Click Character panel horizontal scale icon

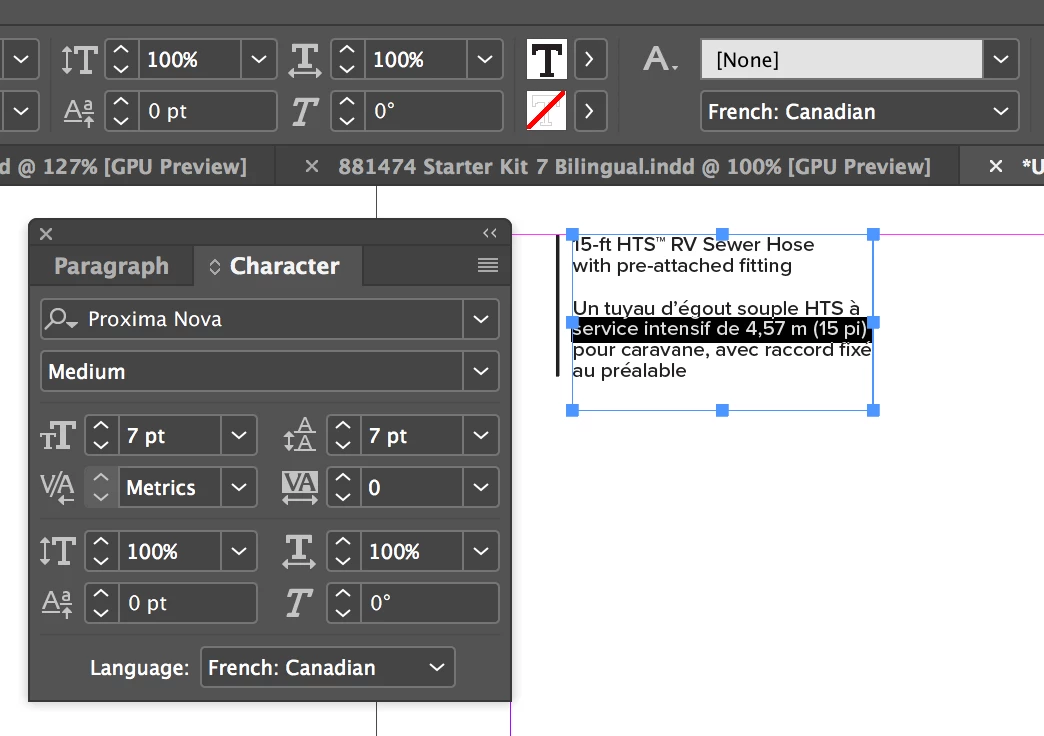(x=299, y=552)
